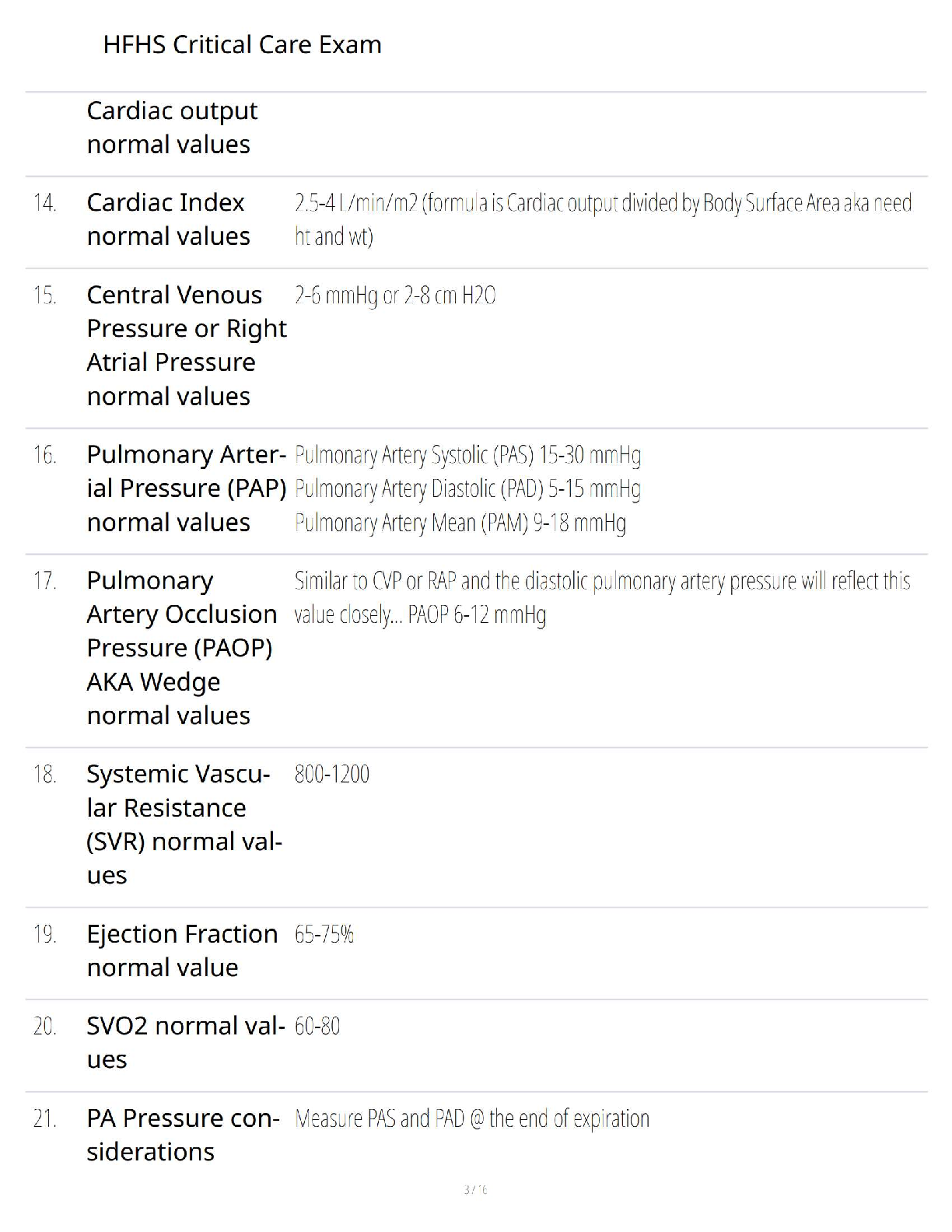The width and height of the screenshot is (952, 1232).
Task: Click the Pulmonary Artery Mean 9-18 mmHg line
Action: pyautogui.click(x=460, y=523)
